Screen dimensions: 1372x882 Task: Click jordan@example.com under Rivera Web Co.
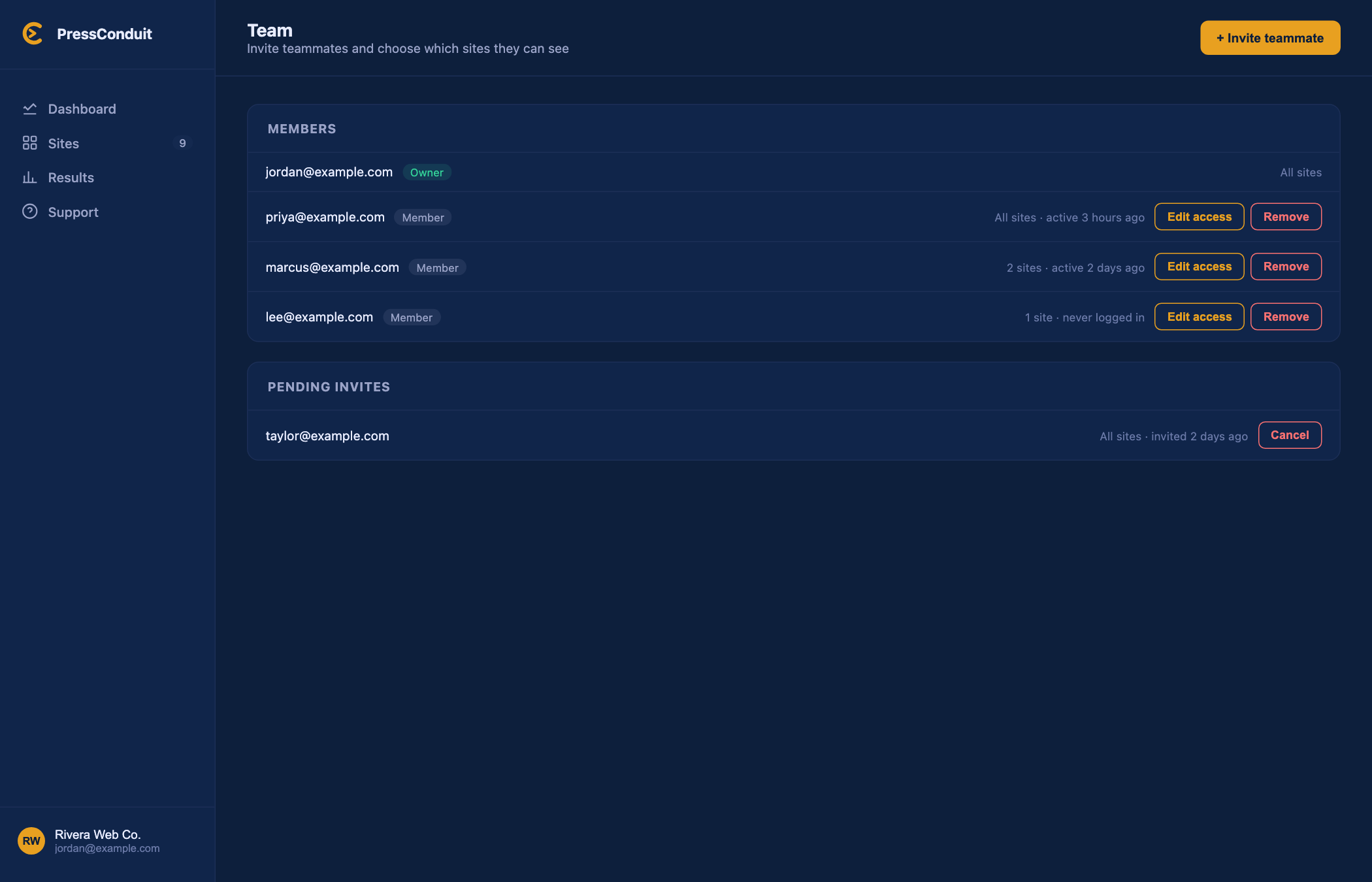point(107,848)
